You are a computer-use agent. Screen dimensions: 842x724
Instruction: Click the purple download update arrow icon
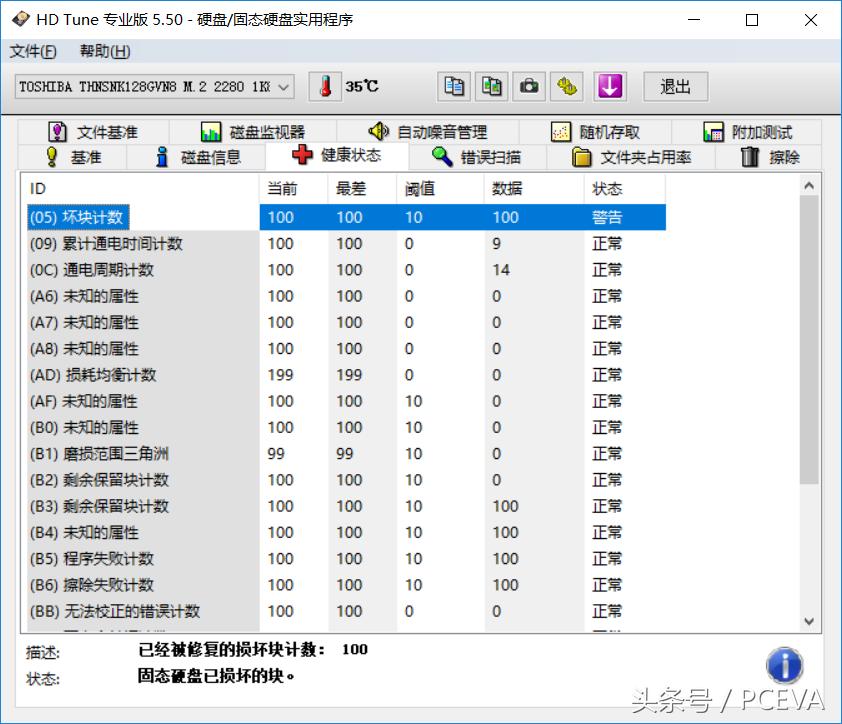(x=608, y=86)
